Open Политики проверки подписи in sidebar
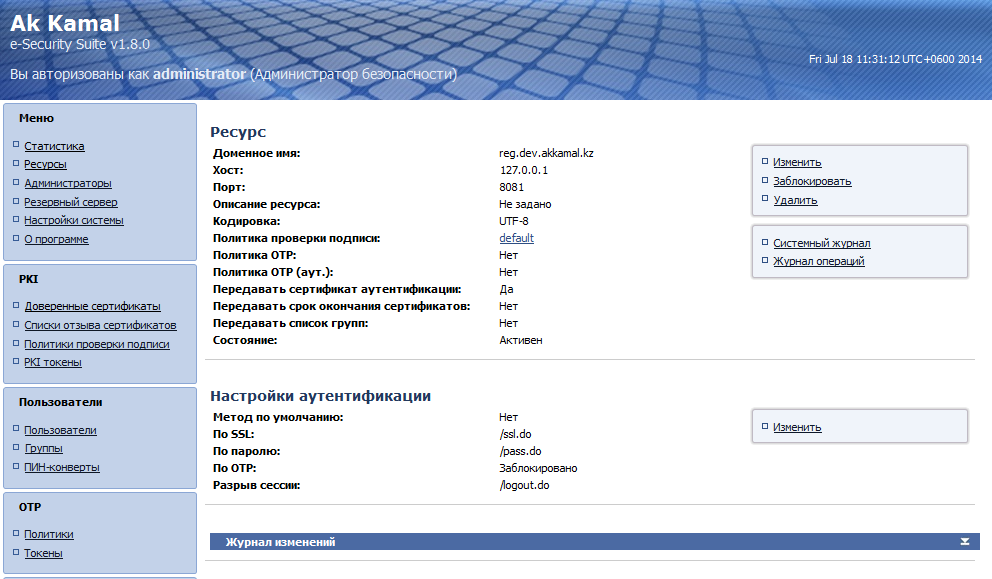Viewport: 992px width, 579px height. 97,344
